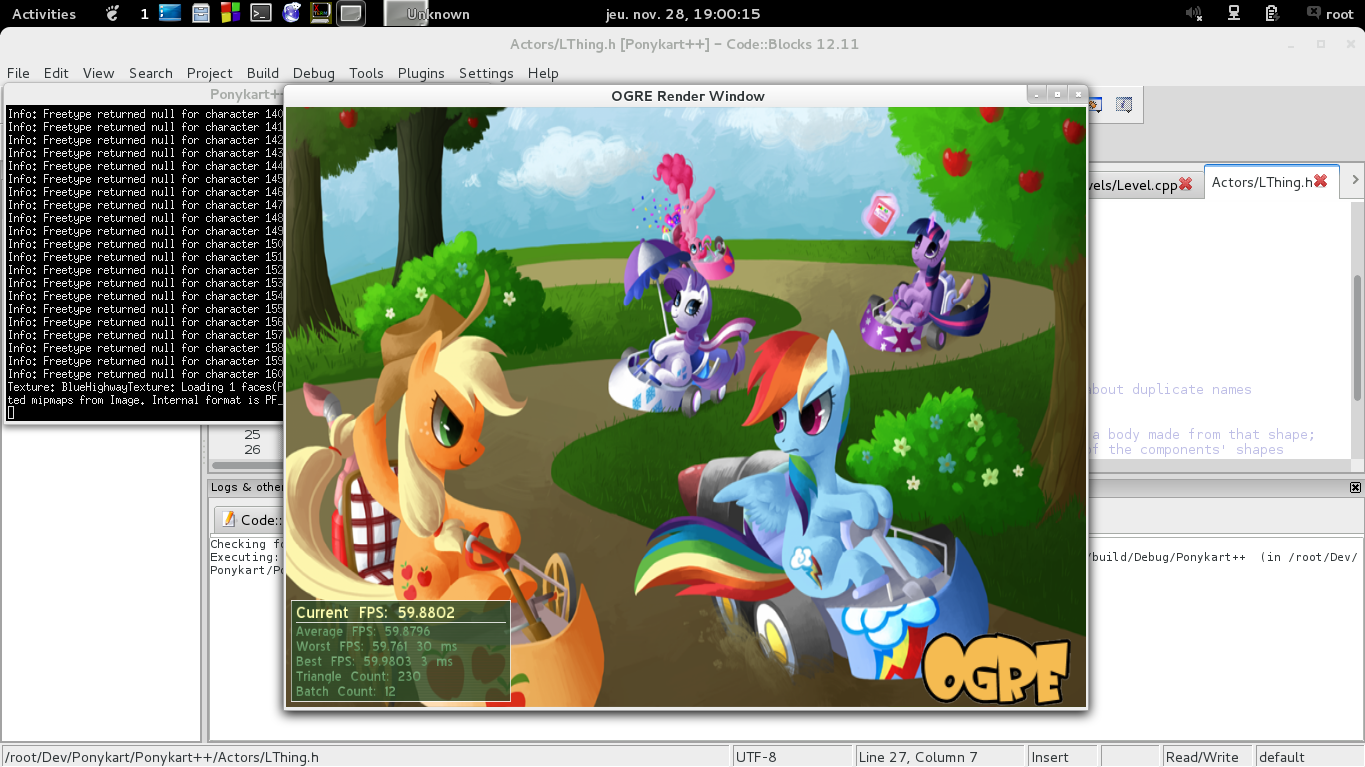Minimize the OGRE Render Window
The height and width of the screenshot is (767, 1365).
click(1037, 95)
